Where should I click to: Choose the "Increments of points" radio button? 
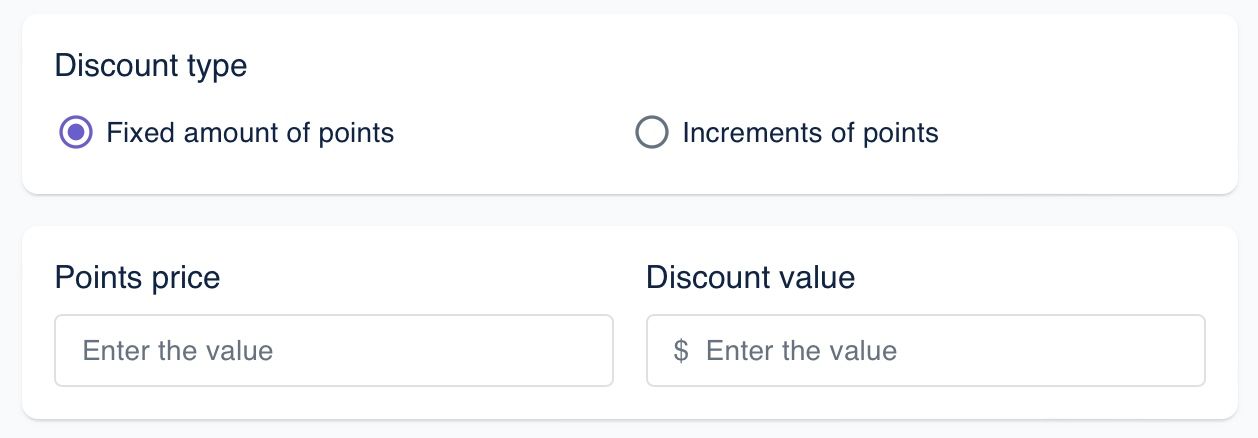click(x=652, y=133)
